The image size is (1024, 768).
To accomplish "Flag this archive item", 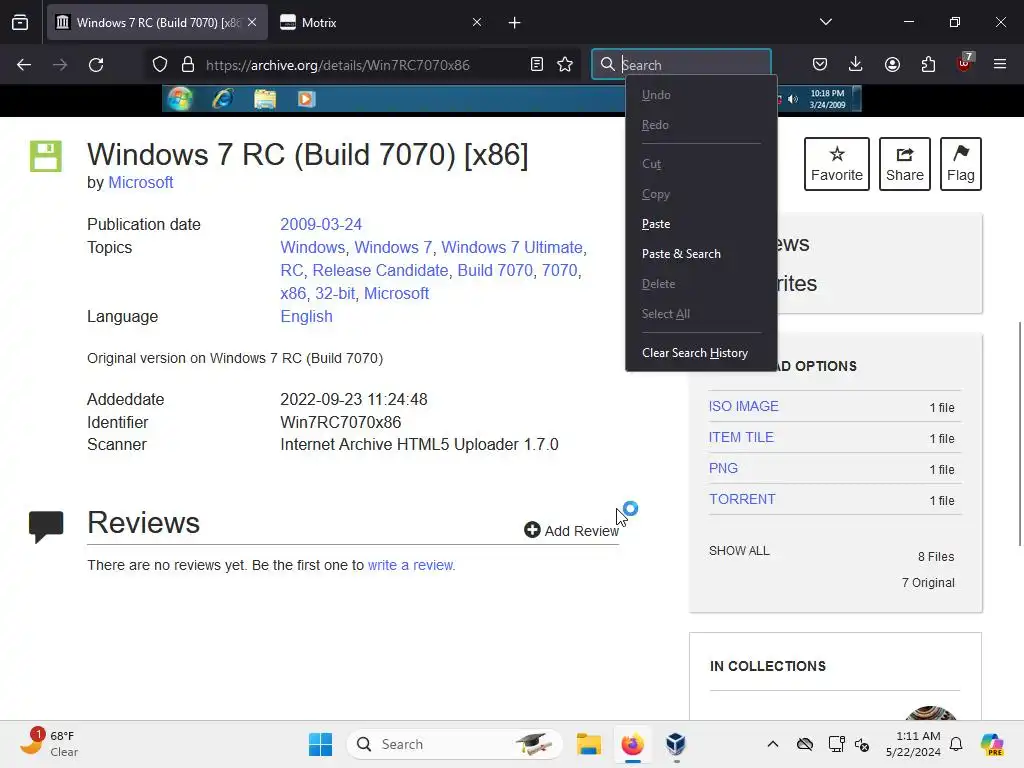I will (x=961, y=164).
